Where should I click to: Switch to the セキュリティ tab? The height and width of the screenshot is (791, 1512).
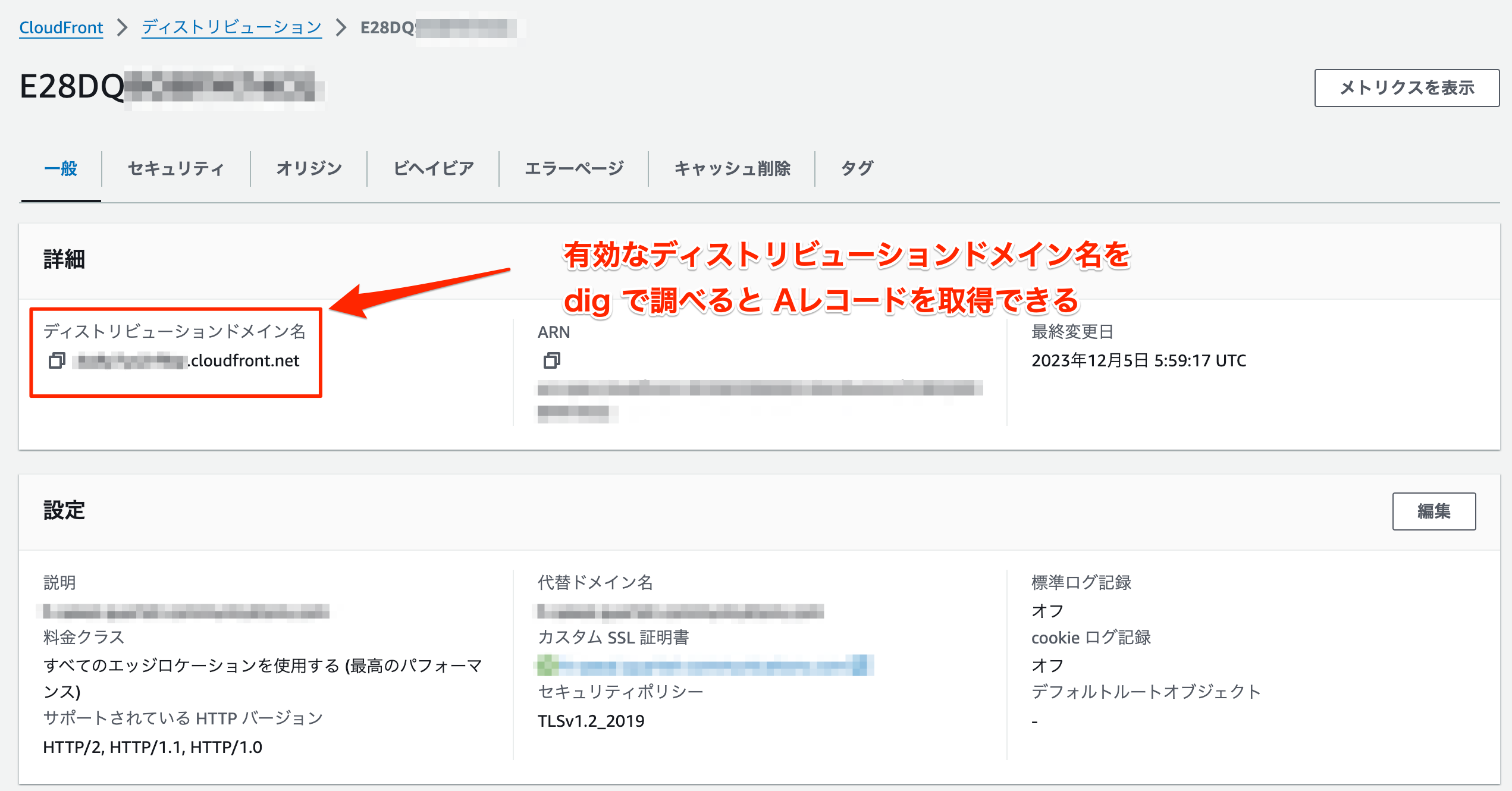coord(176,168)
